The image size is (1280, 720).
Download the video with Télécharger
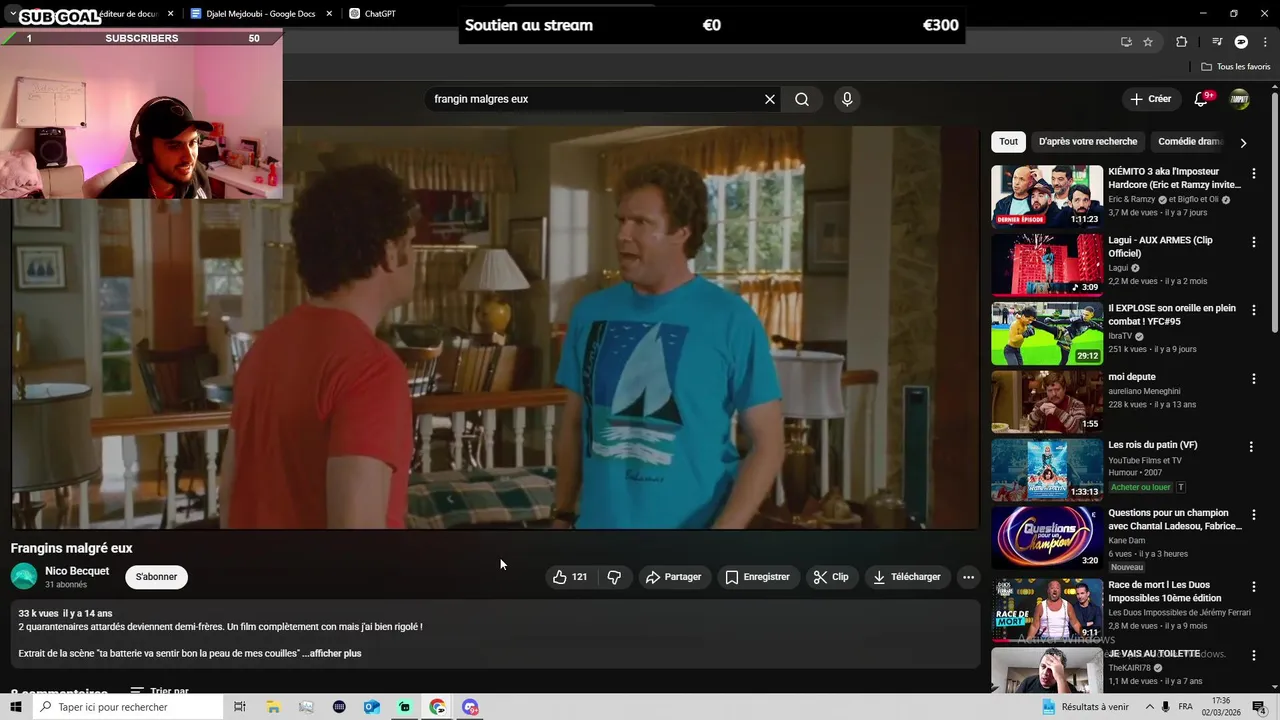point(907,577)
